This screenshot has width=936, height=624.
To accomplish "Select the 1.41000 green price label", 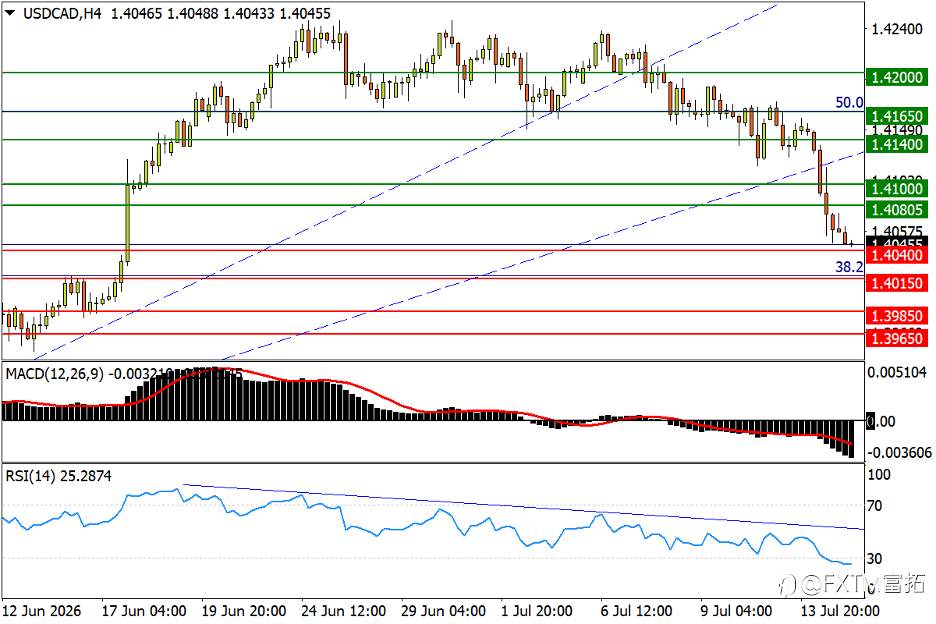I will tap(897, 189).
